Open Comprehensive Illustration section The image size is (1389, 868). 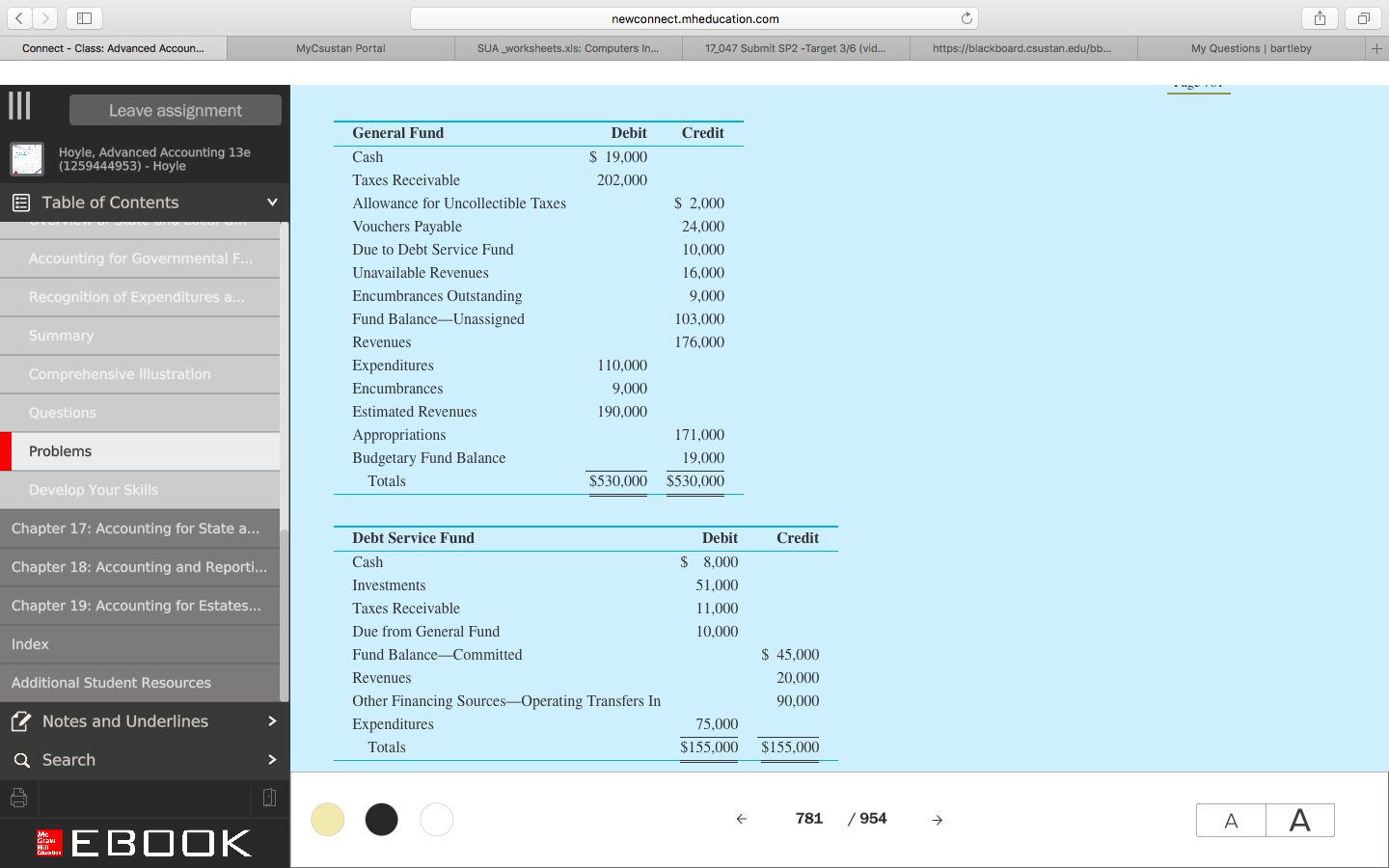(x=140, y=374)
